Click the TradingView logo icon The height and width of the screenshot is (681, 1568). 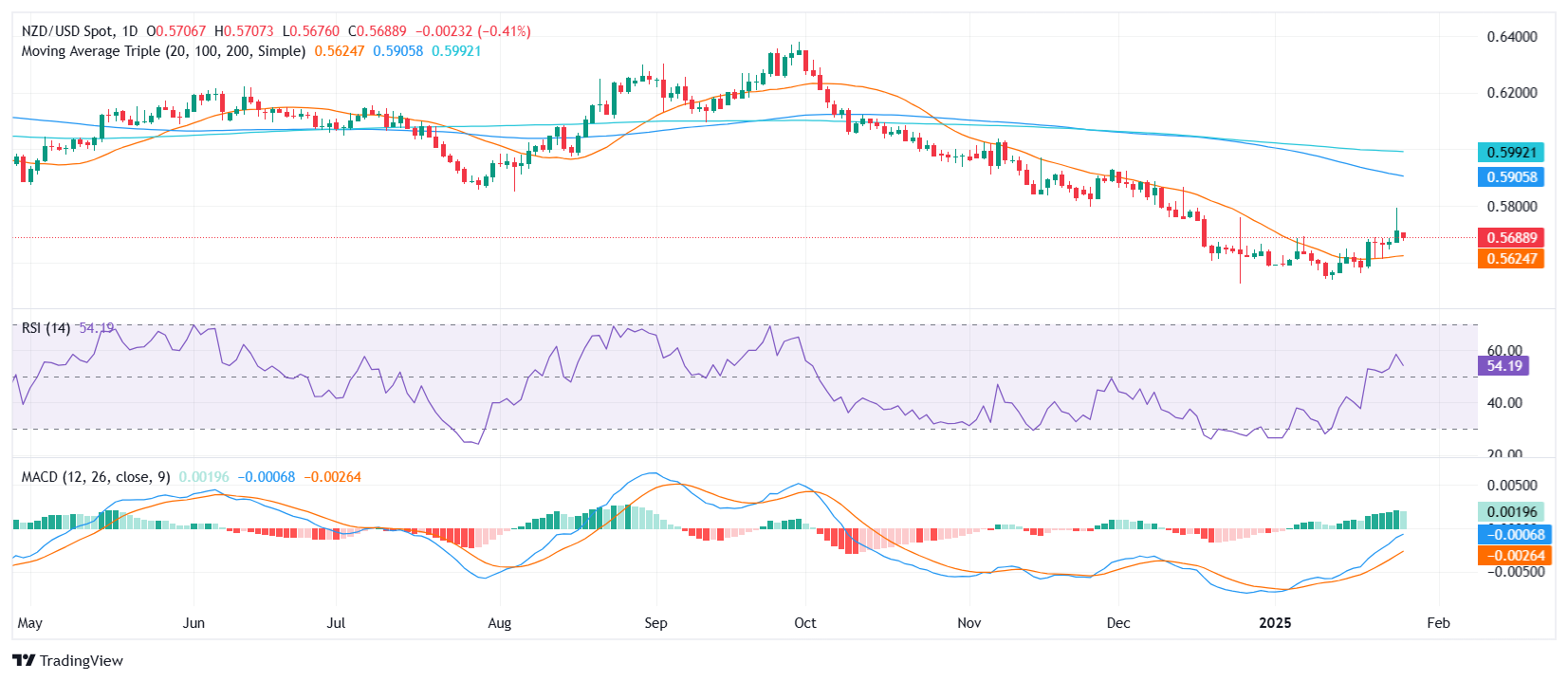(24, 660)
